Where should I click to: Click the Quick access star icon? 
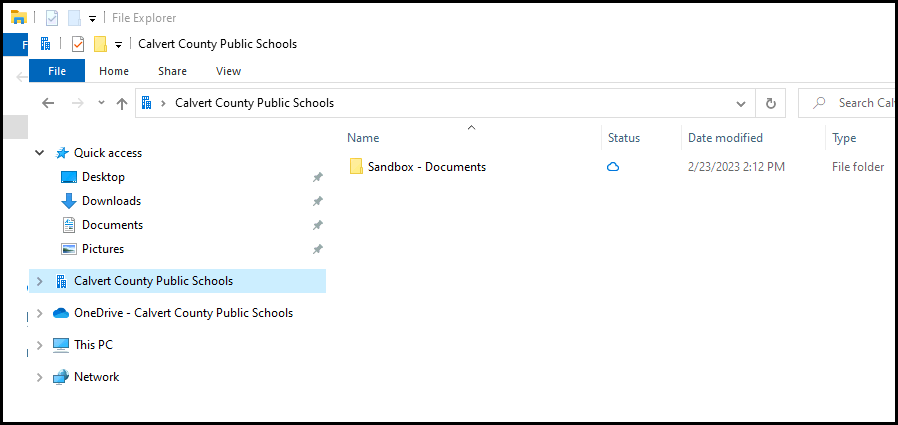[61, 153]
